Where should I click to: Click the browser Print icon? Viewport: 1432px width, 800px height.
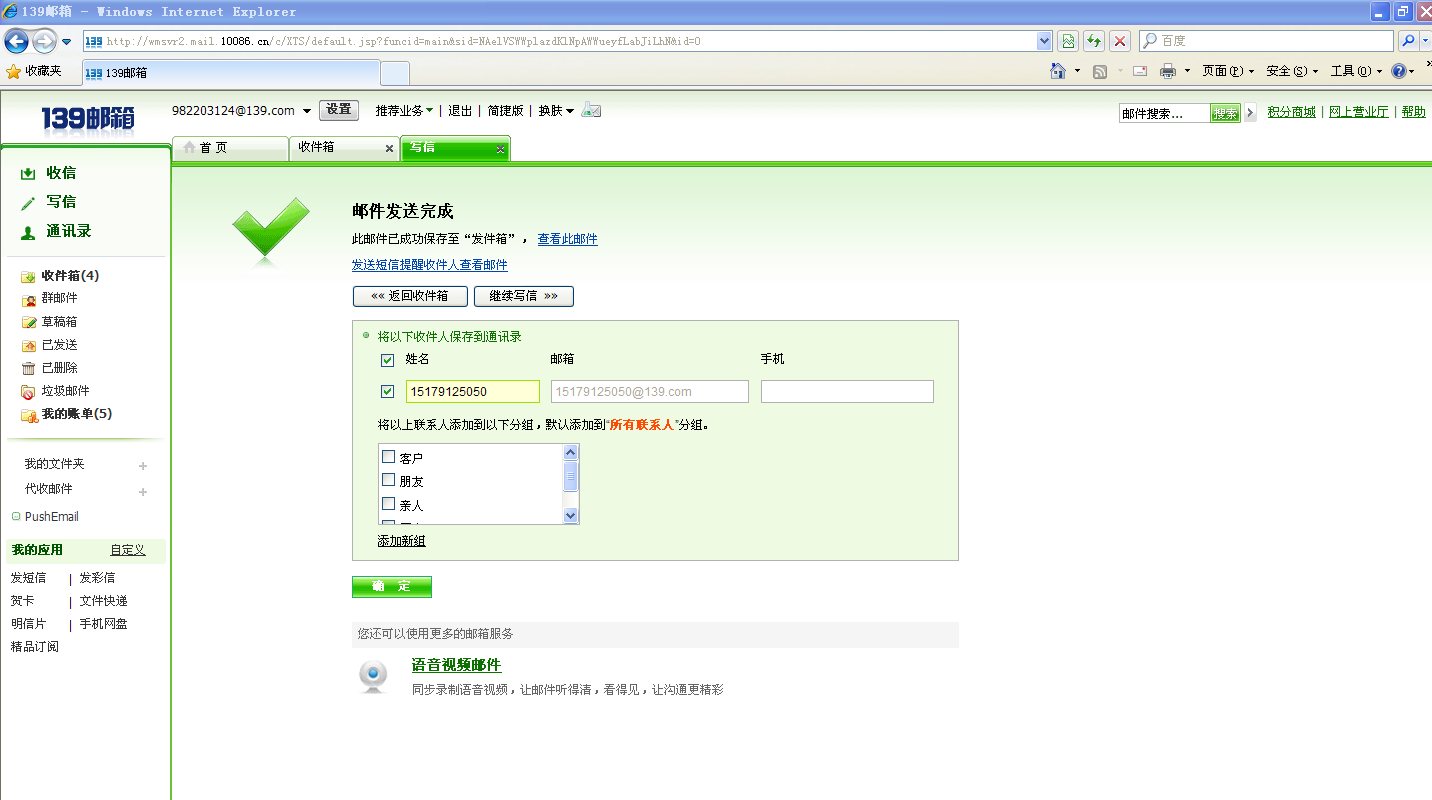(1167, 71)
